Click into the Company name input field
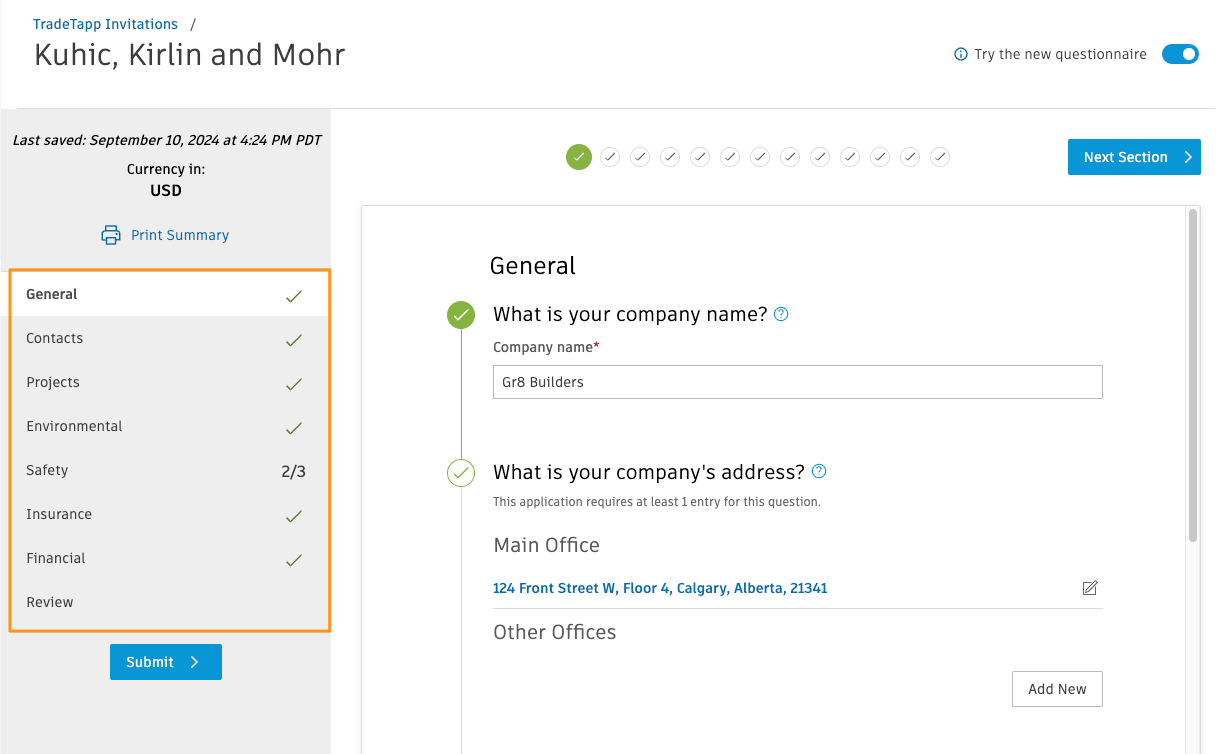 (x=797, y=382)
